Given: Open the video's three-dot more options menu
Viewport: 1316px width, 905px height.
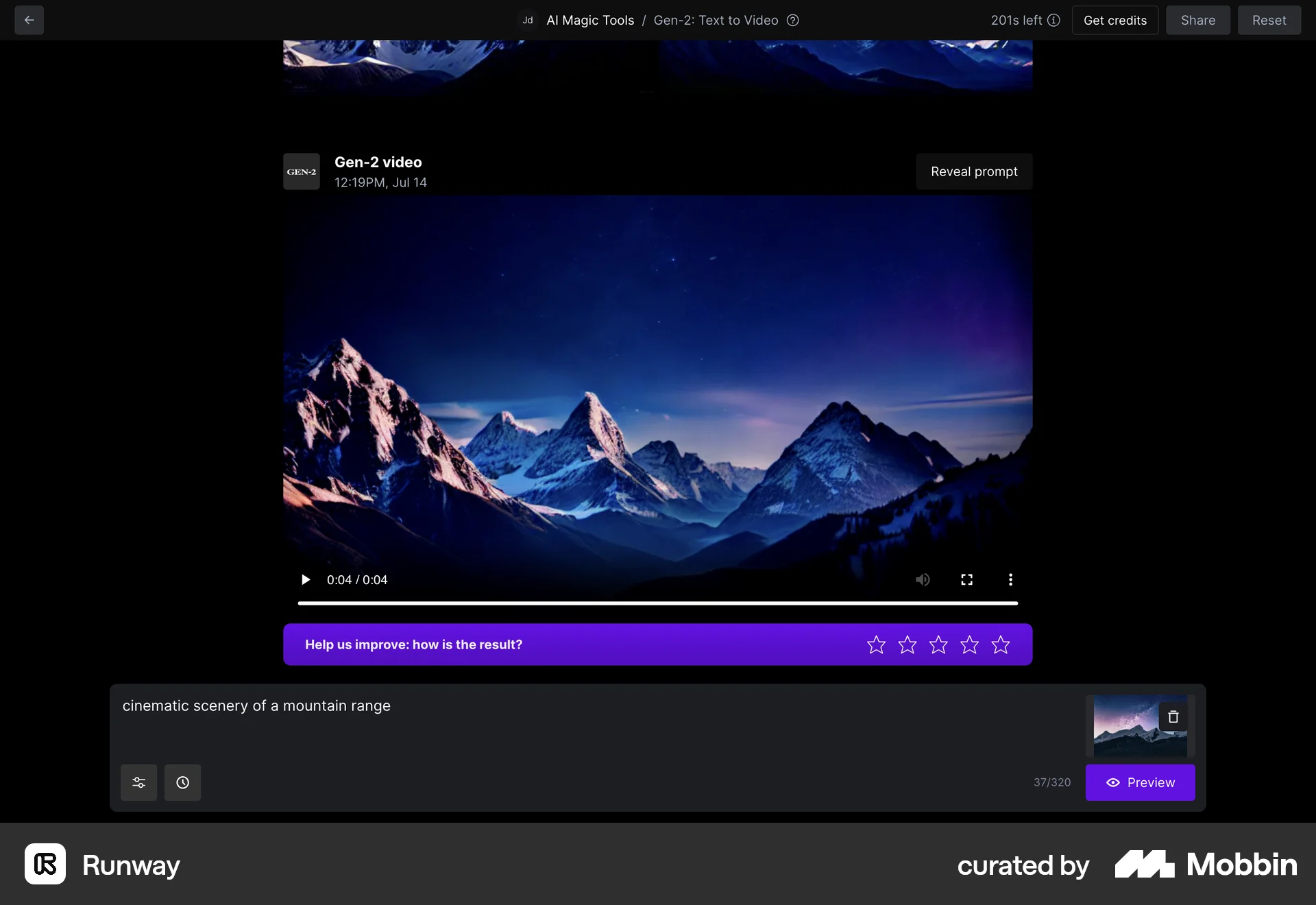Looking at the screenshot, I should pyautogui.click(x=1010, y=579).
